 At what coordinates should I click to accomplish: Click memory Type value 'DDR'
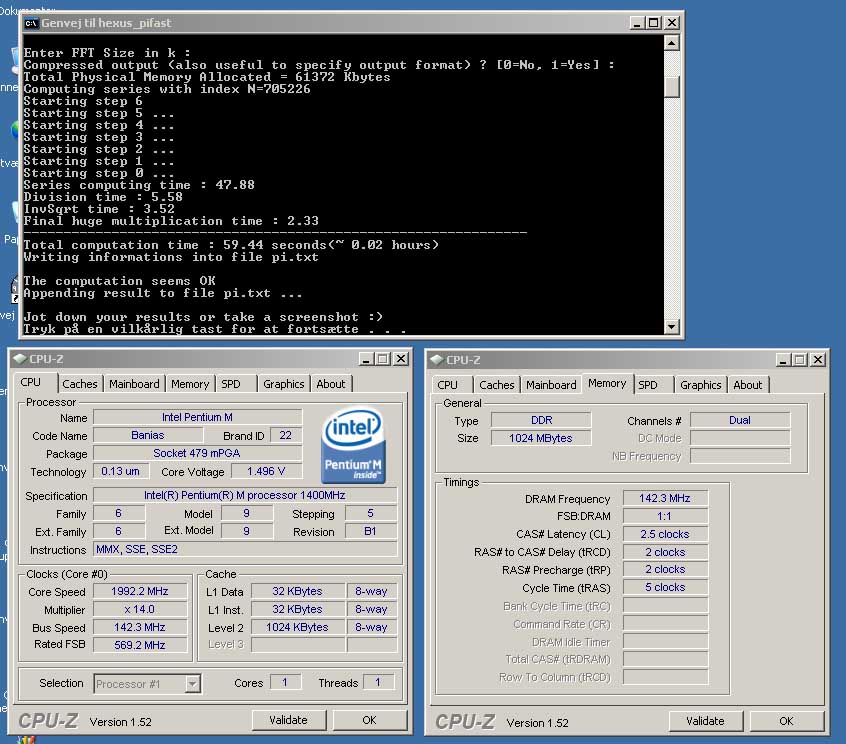(x=541, y=420)
